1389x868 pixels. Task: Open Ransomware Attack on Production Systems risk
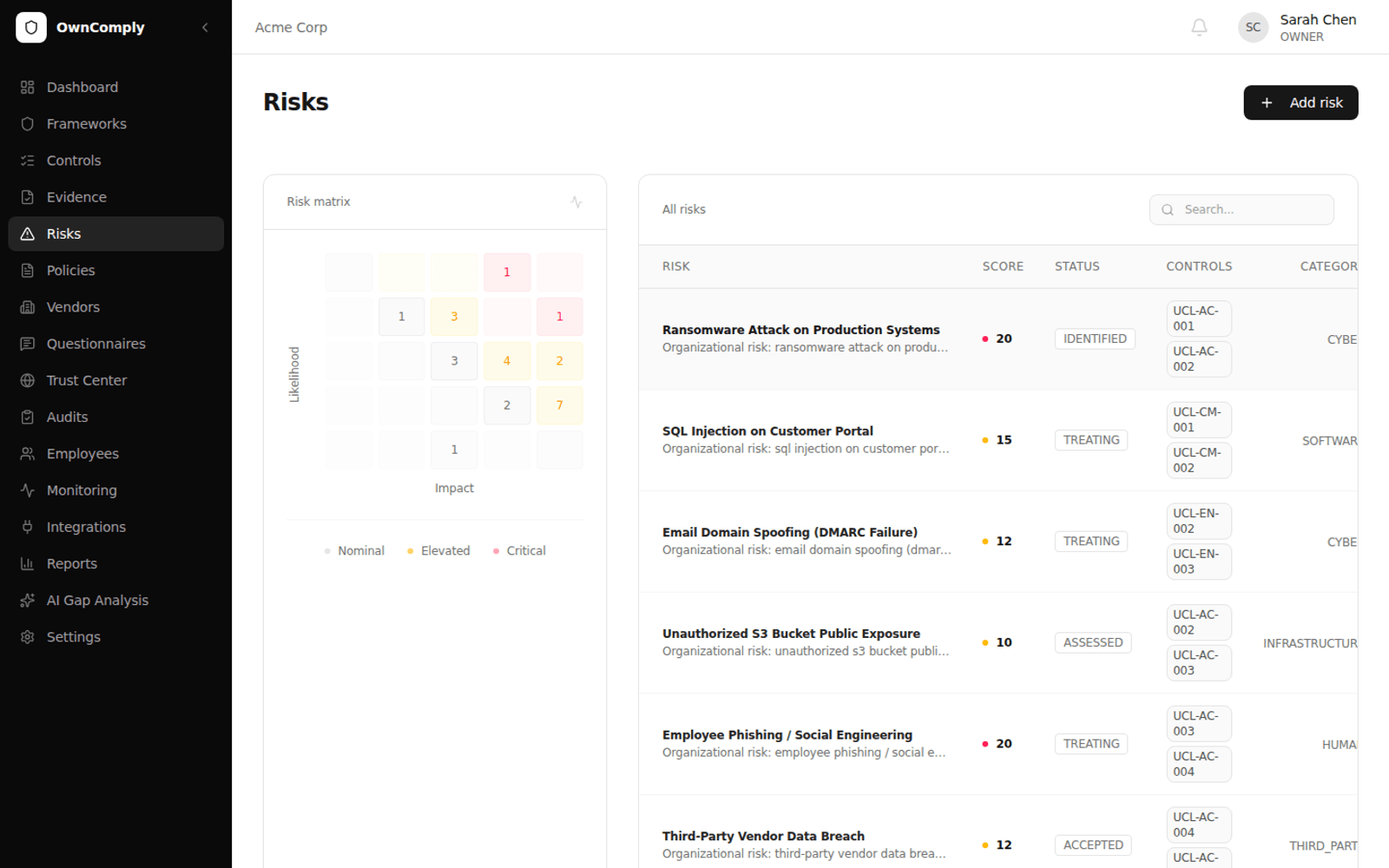(x=800, y=330)
